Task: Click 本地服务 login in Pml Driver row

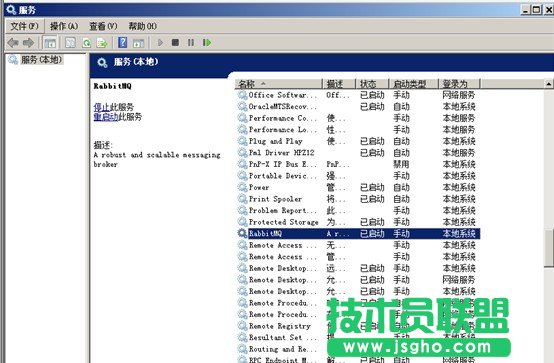Action: [459, 153]
